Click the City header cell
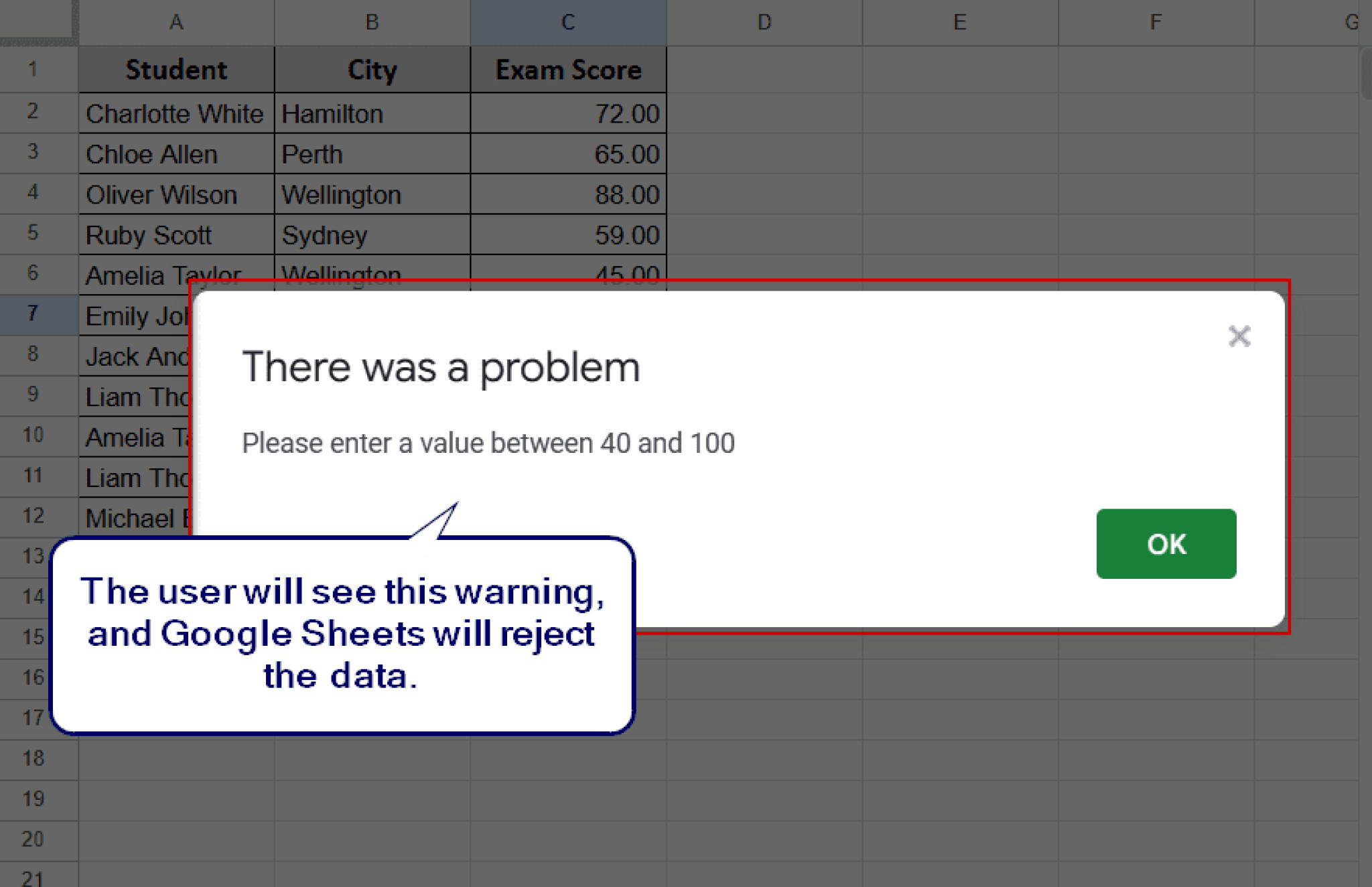This screenshot has height=887, width=1372. [372, 68]
